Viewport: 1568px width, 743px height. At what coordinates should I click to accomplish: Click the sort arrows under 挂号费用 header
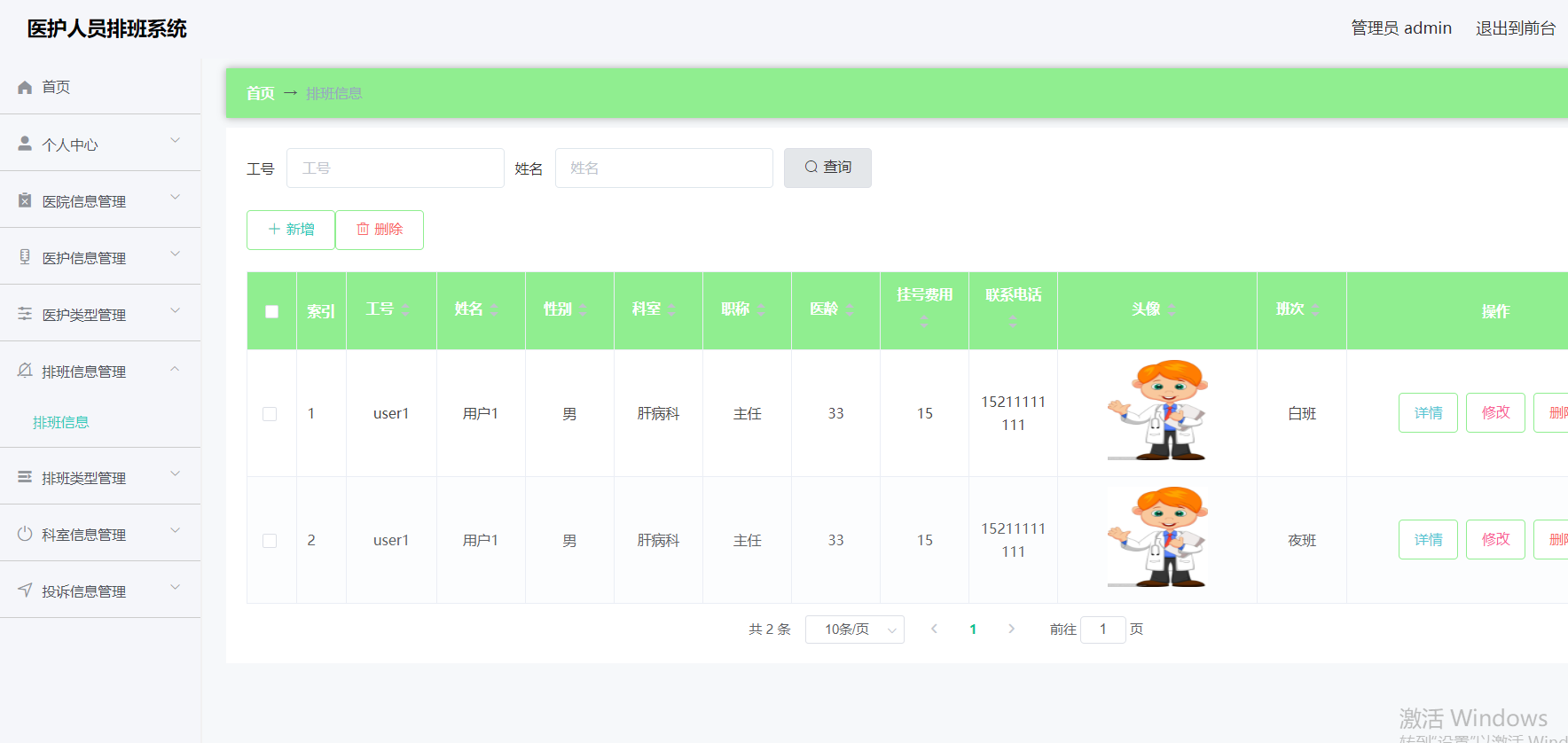pos(924,321)
